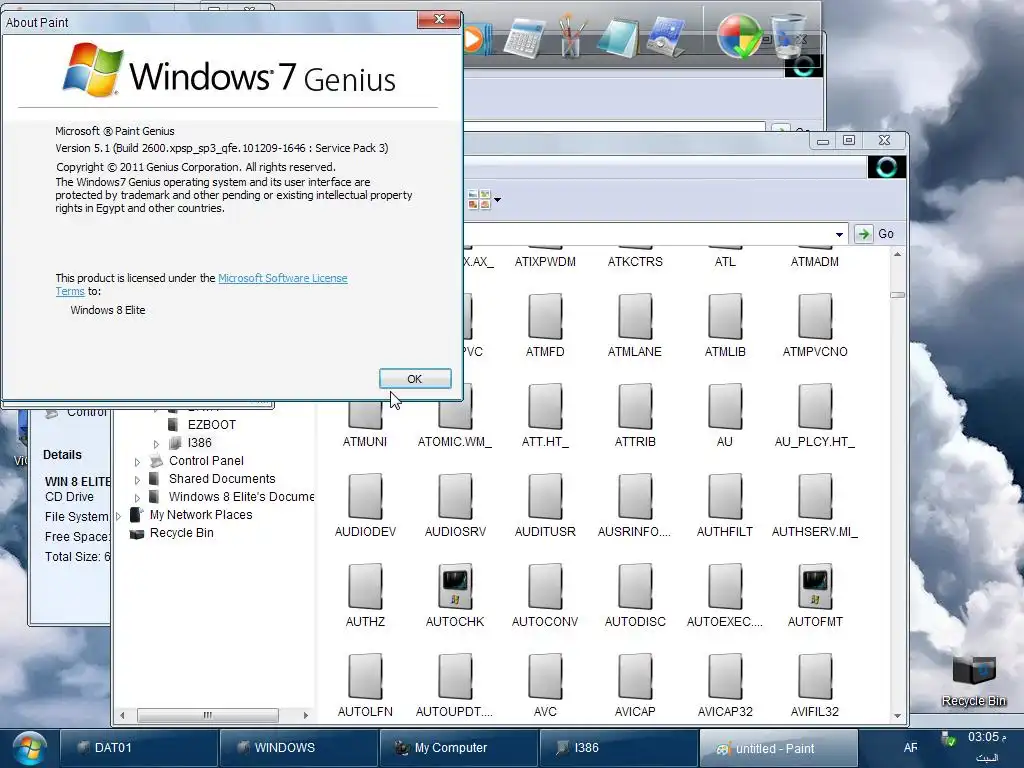
Task: Select the ATT.HT_ file icon
Action: [x=545, y=406]
